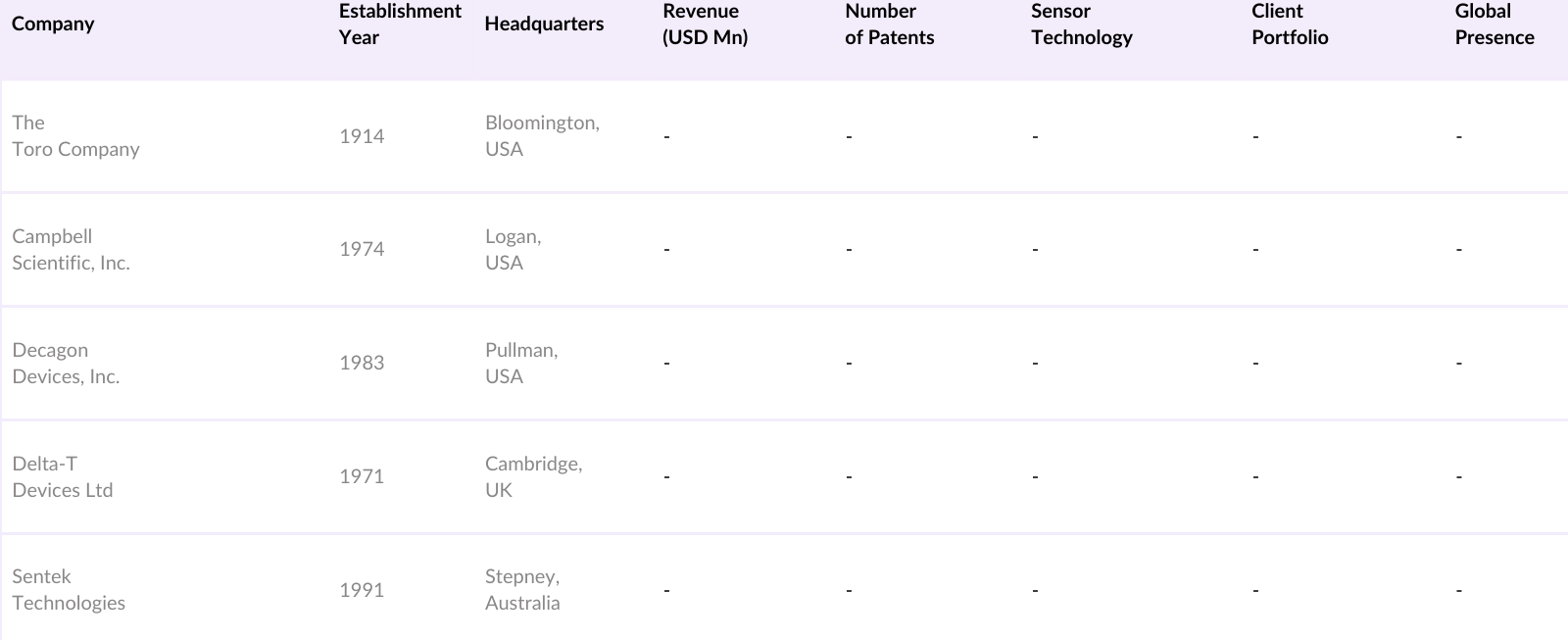Click the Revenue (USD Mn) header
Image resolution: width=1568 pixels, height=640 pixels.
pos(705,25)
